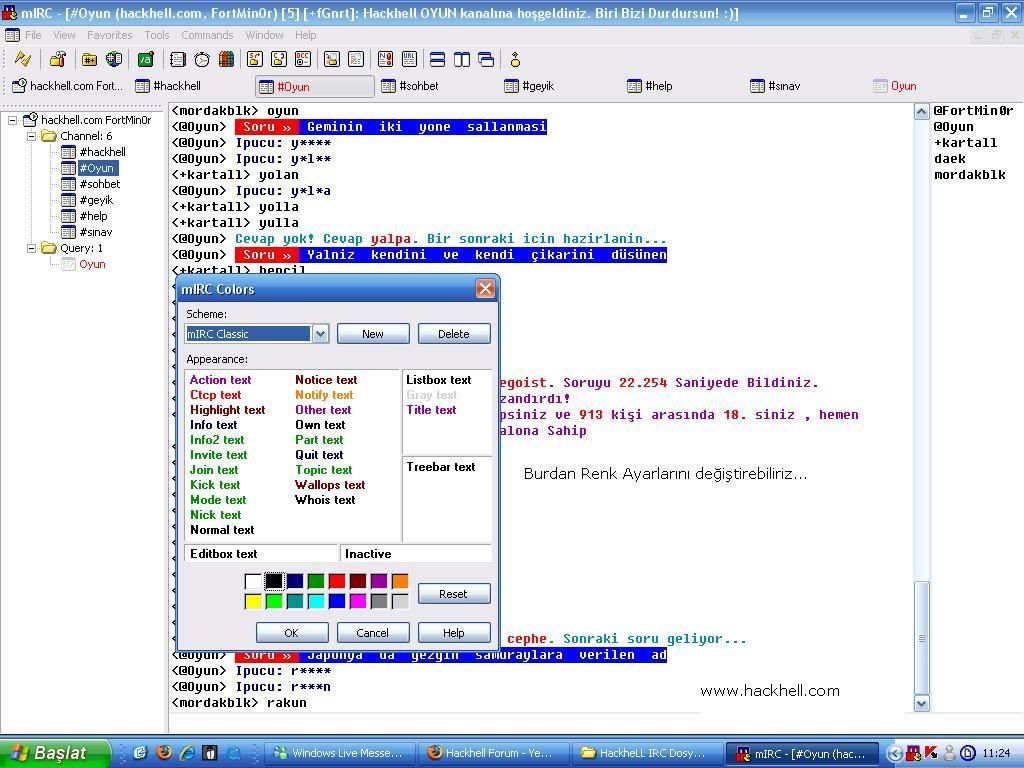Collapse the Channel: 6 folder
Screen dimensions: 1024x768
[31, 136]
